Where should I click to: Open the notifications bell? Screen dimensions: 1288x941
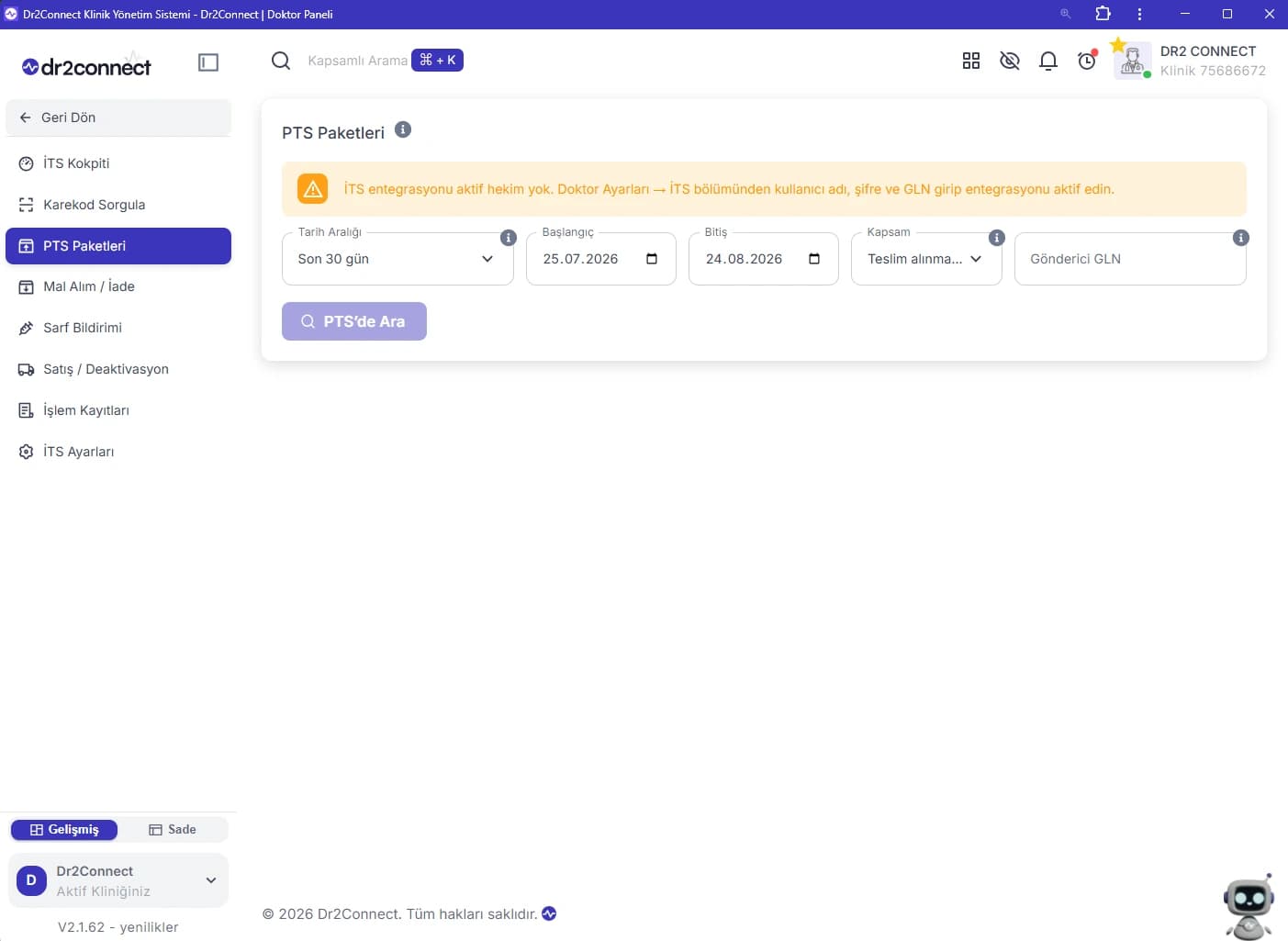coord(1048,61)
